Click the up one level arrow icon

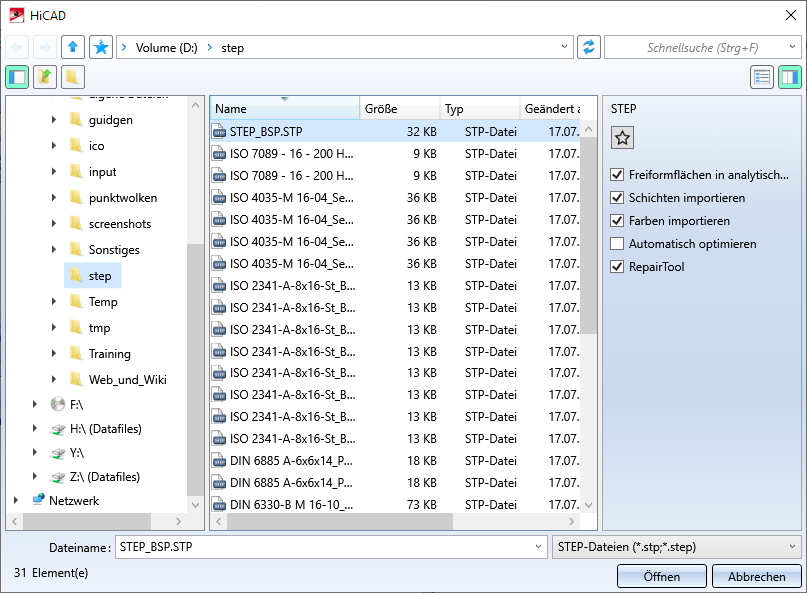(73, 47)
